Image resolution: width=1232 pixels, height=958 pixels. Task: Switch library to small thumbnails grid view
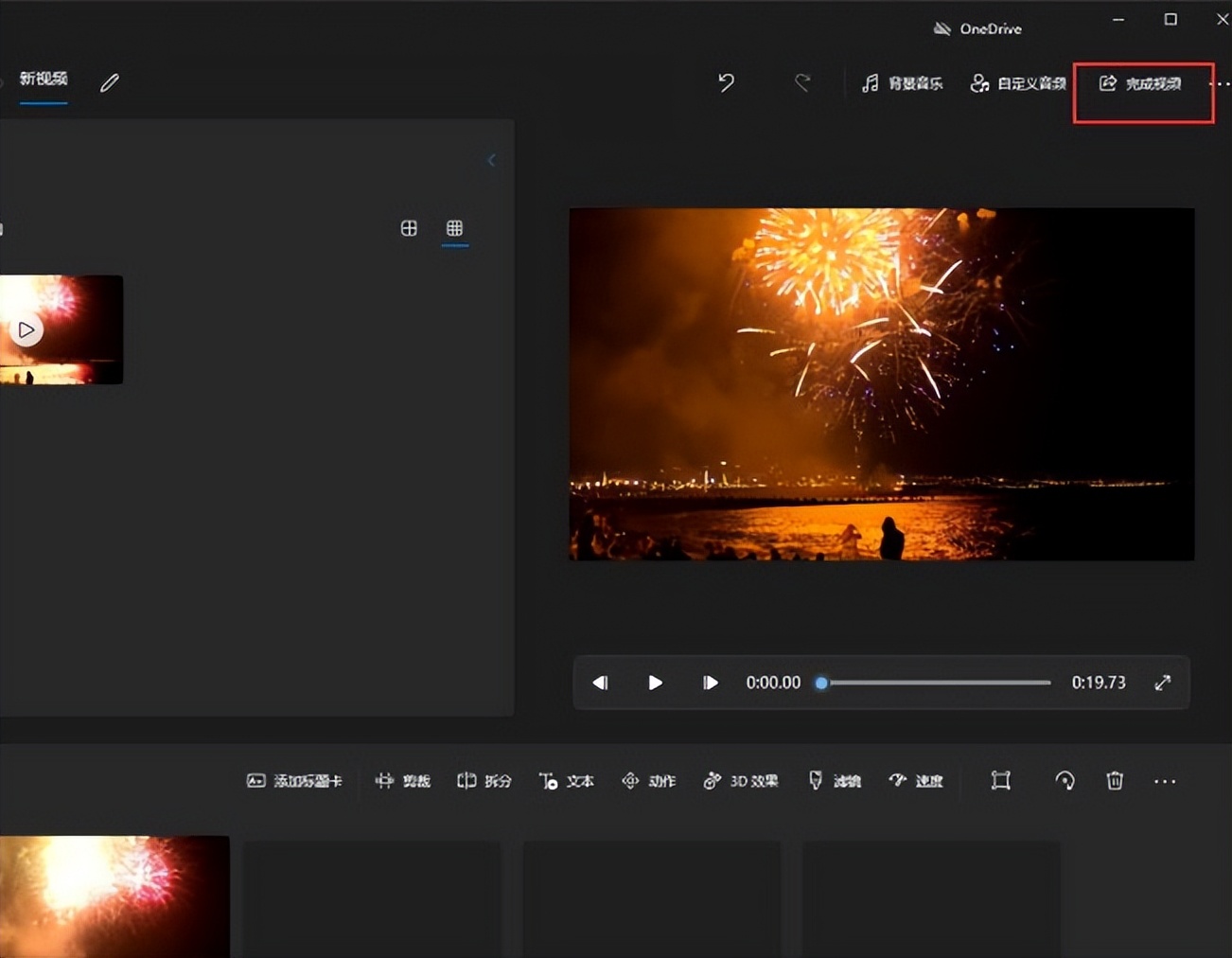(x=454, y=228)
